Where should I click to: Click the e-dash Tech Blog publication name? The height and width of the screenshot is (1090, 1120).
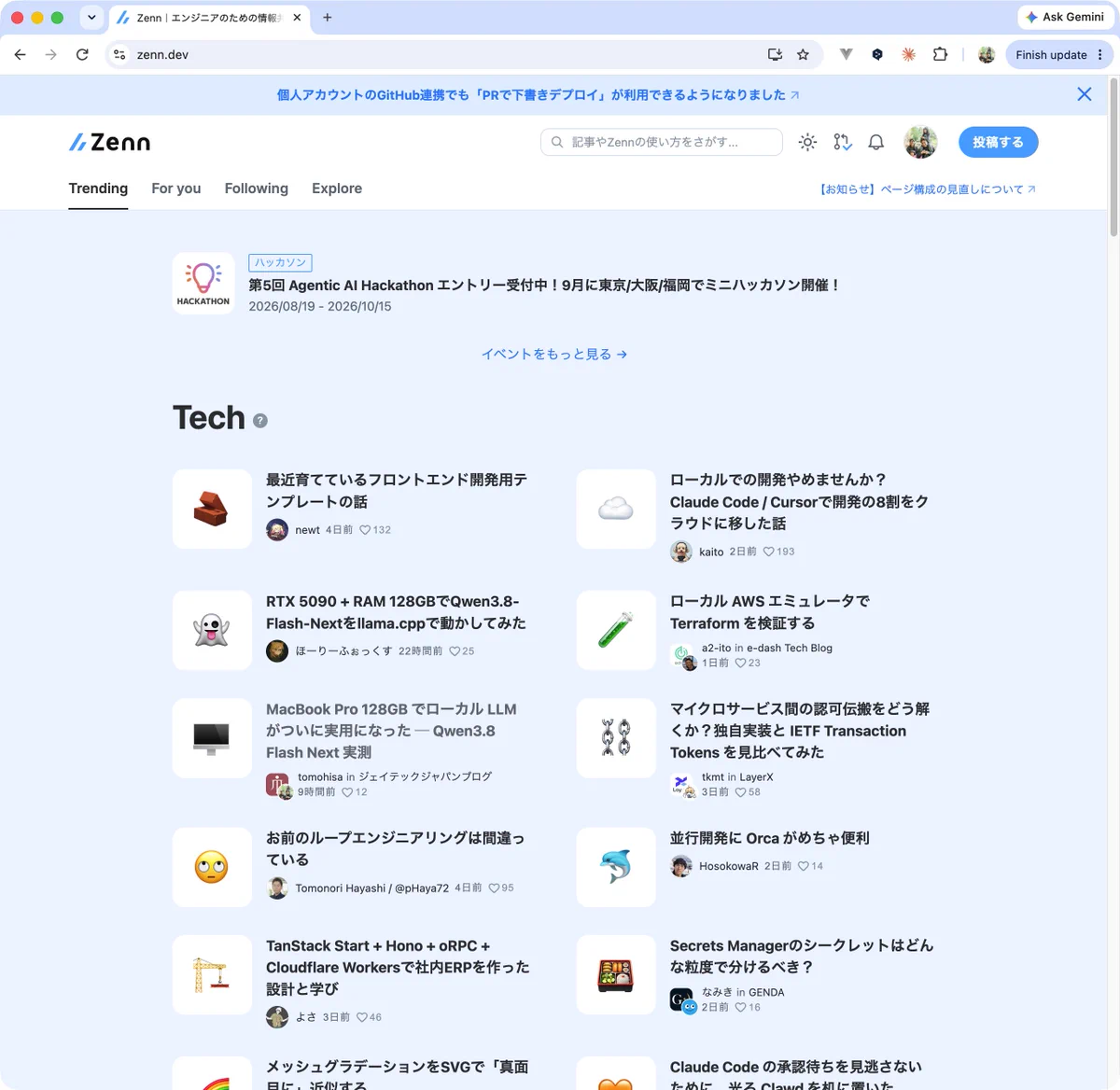[790, 648]
